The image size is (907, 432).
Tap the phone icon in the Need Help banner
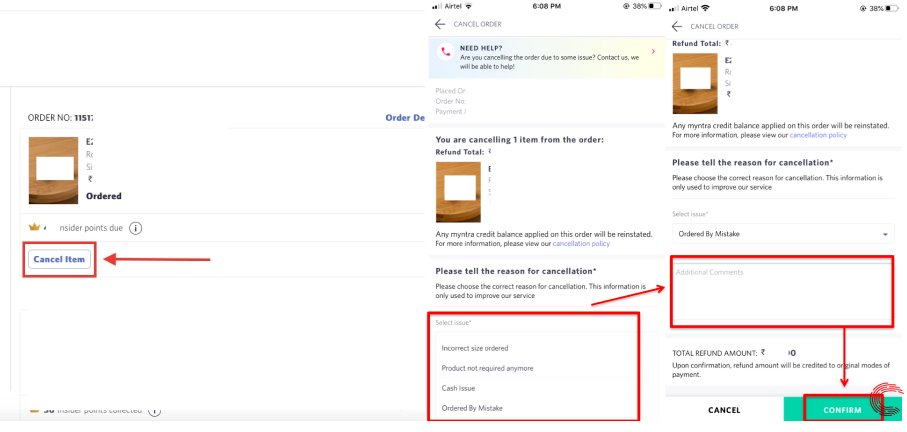tap(445, 51)
